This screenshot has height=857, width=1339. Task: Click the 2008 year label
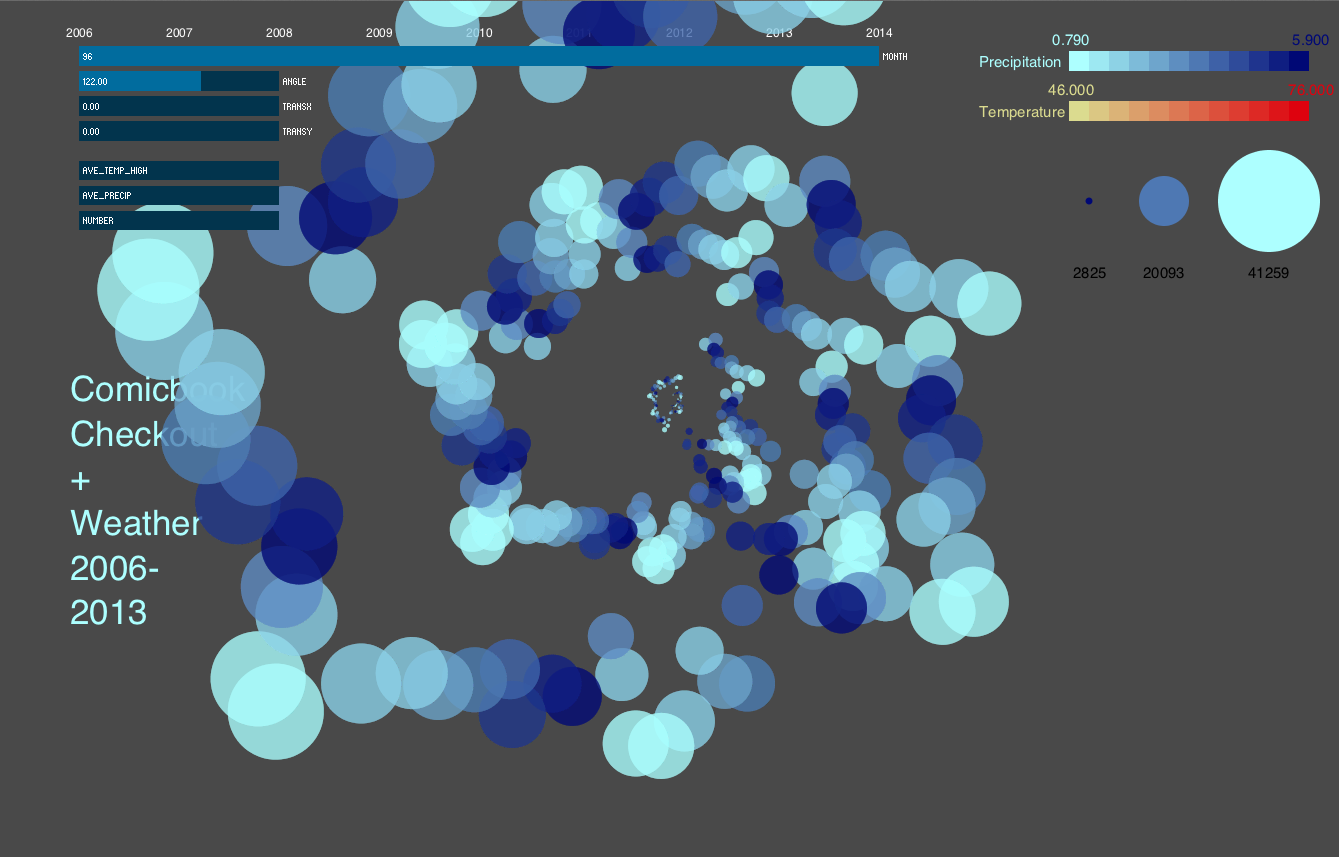pos(279,33)
